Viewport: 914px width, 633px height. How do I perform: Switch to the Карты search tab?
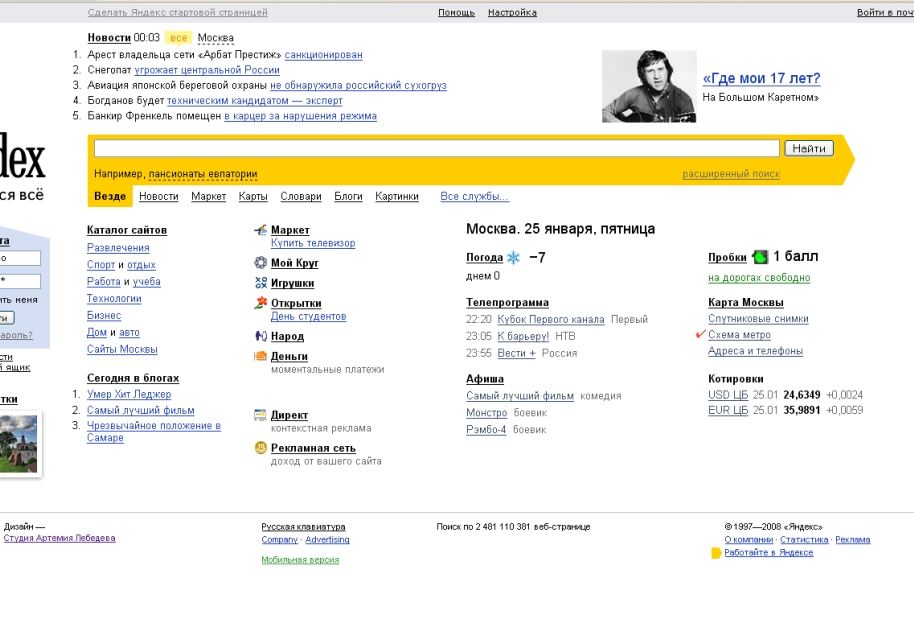(x=253, y=196)
